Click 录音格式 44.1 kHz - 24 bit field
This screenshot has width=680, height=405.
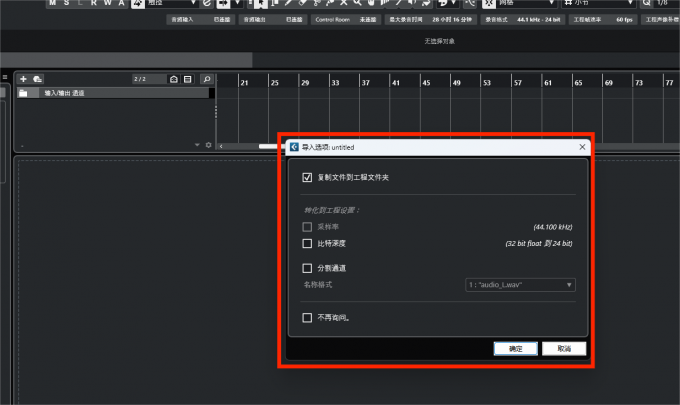(523, 20)
